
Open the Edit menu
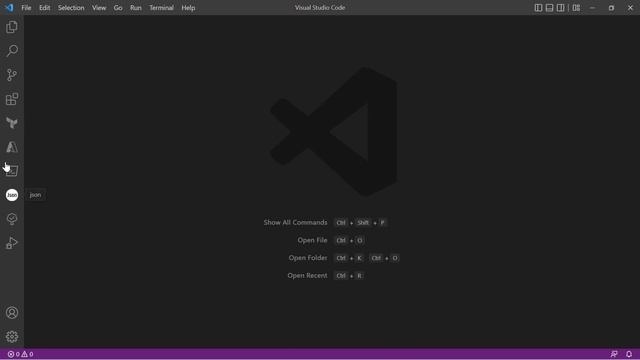(44, 8)
